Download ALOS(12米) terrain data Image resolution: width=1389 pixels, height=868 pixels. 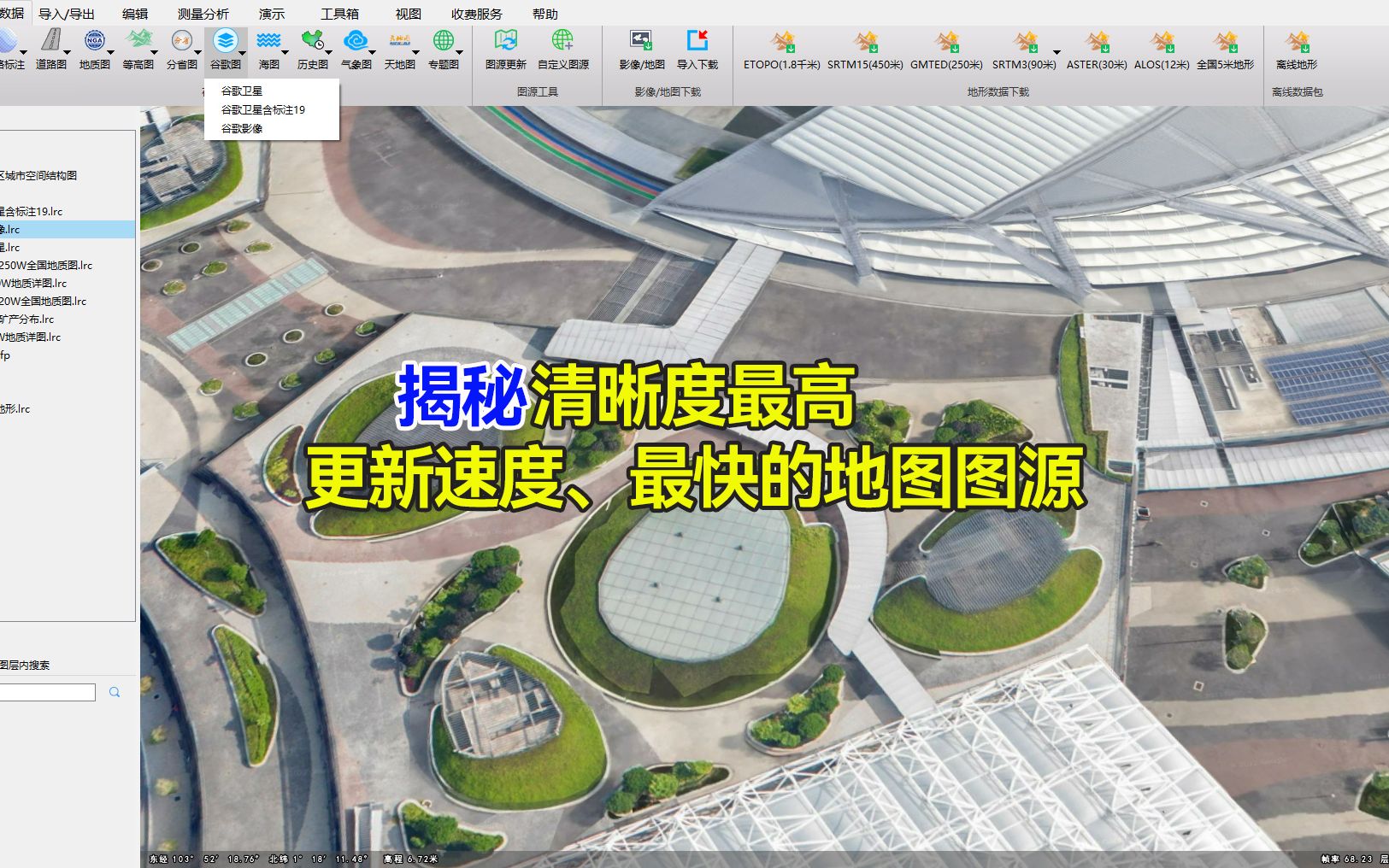(1162, 48)
